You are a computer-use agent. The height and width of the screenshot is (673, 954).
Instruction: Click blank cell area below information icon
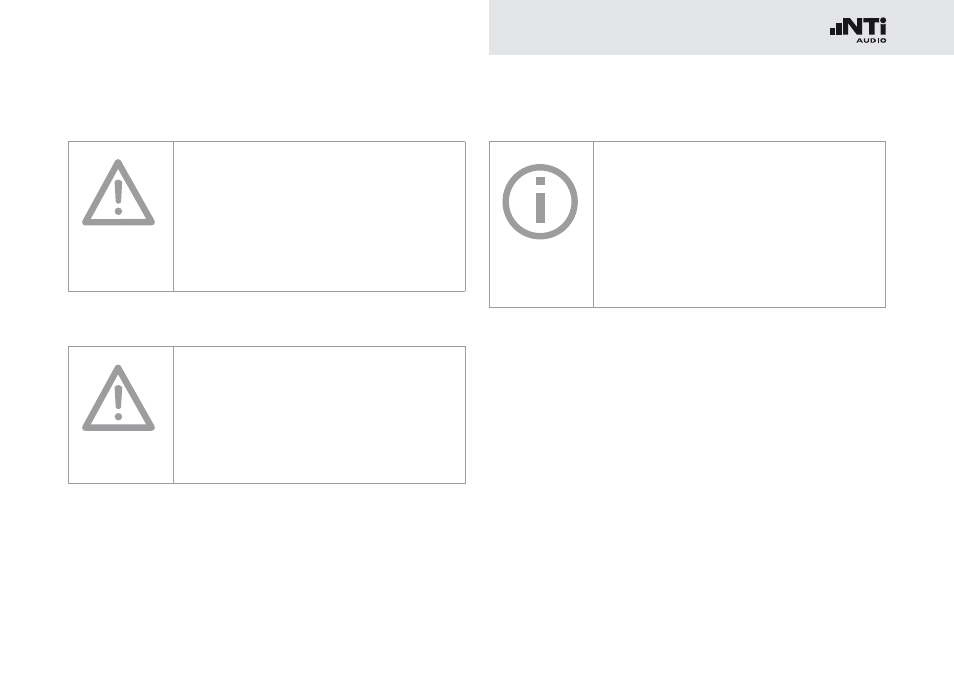541,274
